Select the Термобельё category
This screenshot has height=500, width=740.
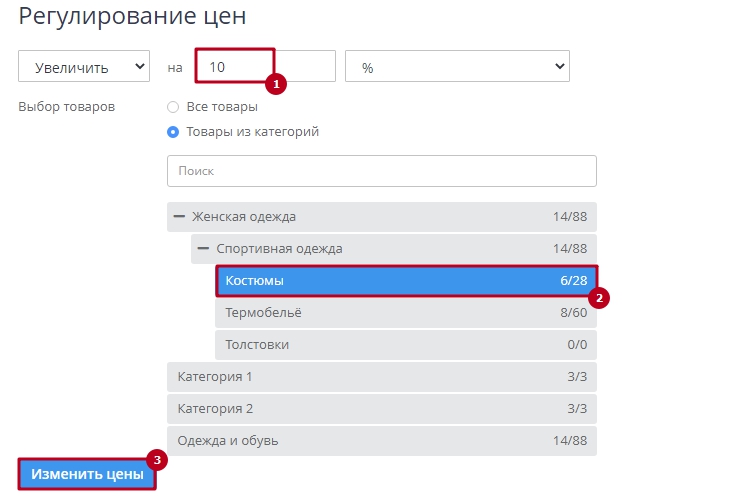[406, 313]
